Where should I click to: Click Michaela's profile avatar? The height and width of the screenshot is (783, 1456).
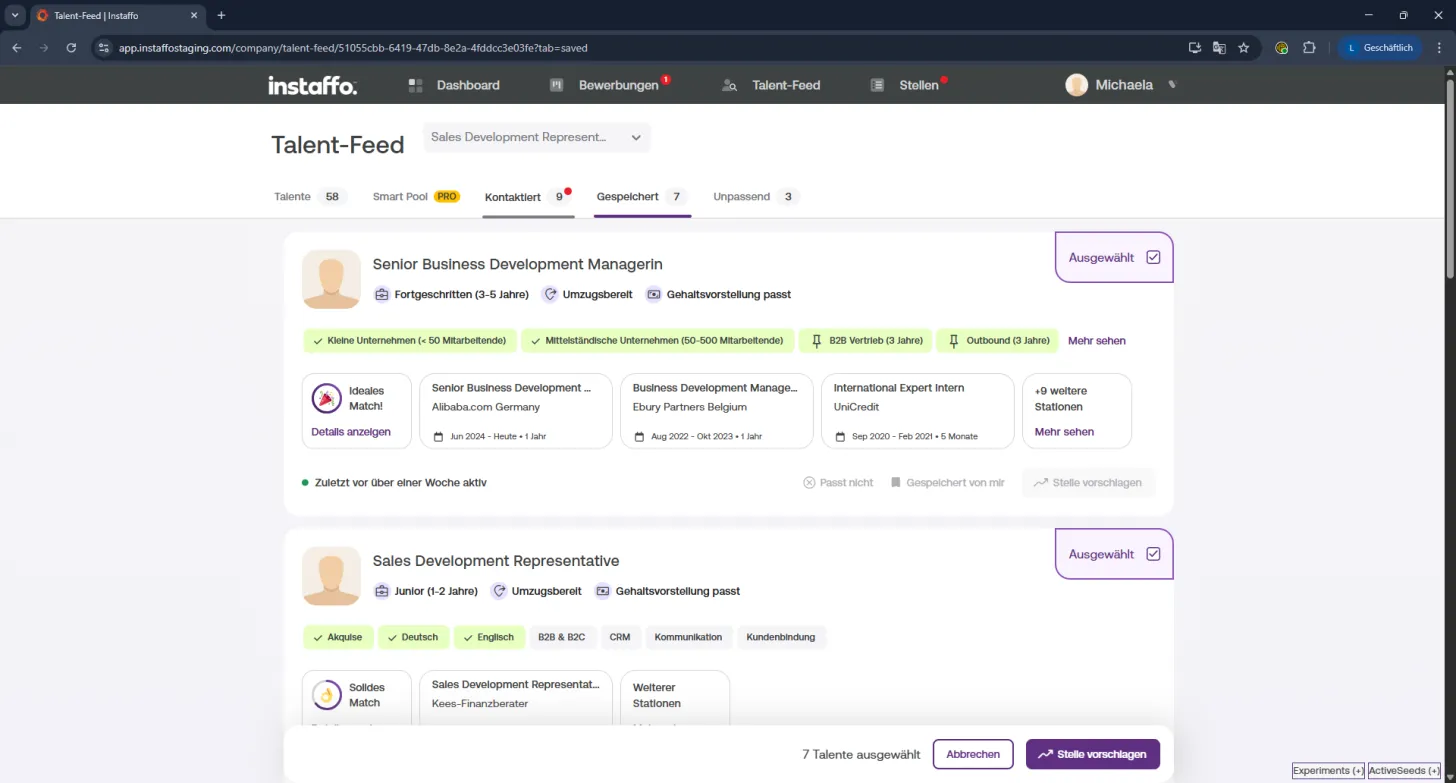[1076, 85]
